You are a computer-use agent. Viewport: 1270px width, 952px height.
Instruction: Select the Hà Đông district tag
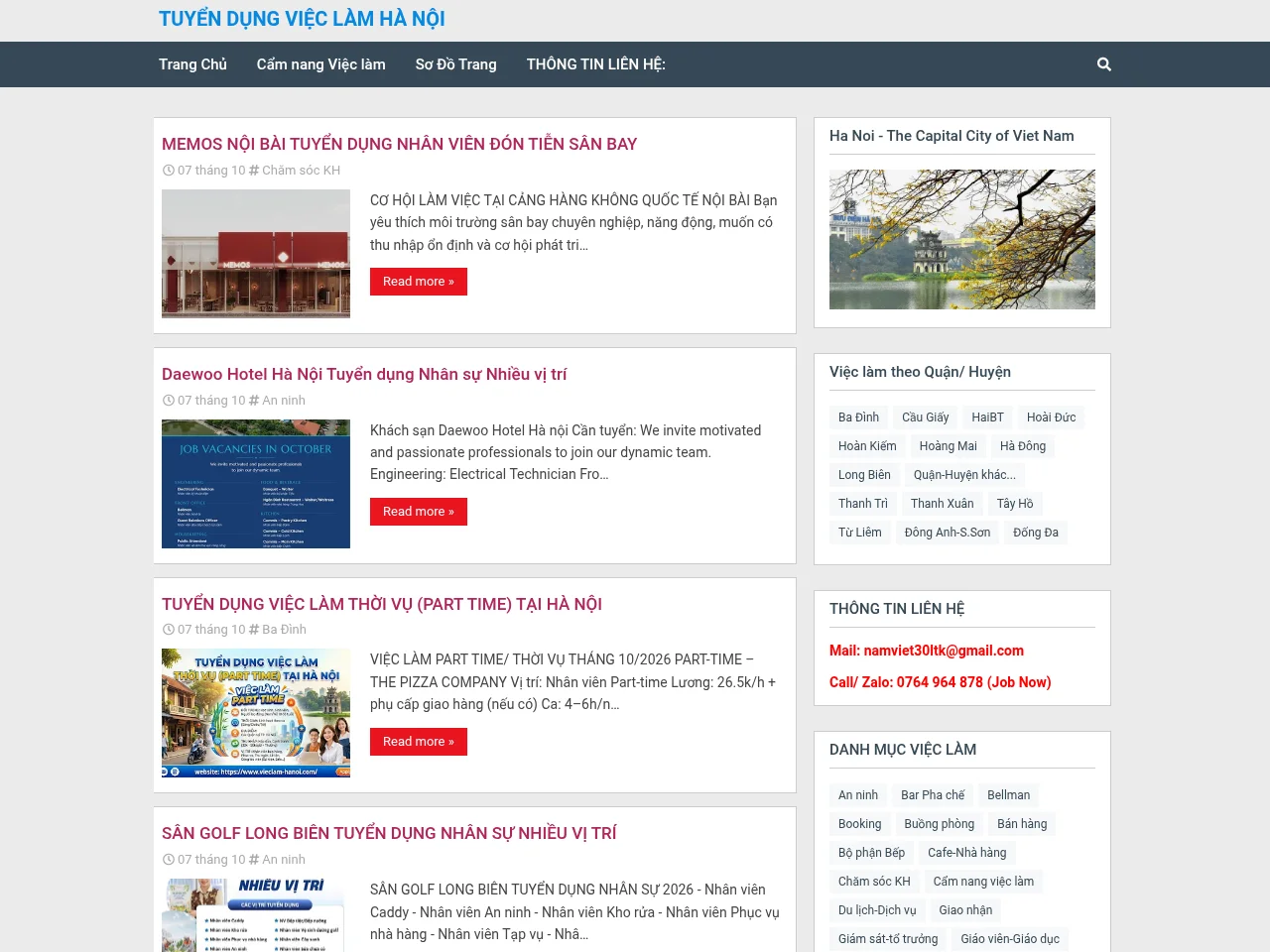[x=1023, y=446]
